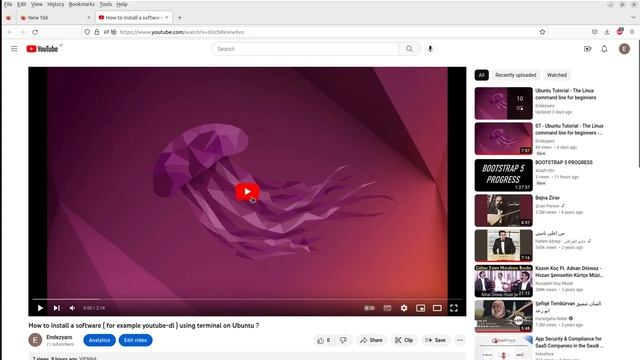This screenshot has height=360, width=640.
Task: Enter full screen mode
Action: 454,308
